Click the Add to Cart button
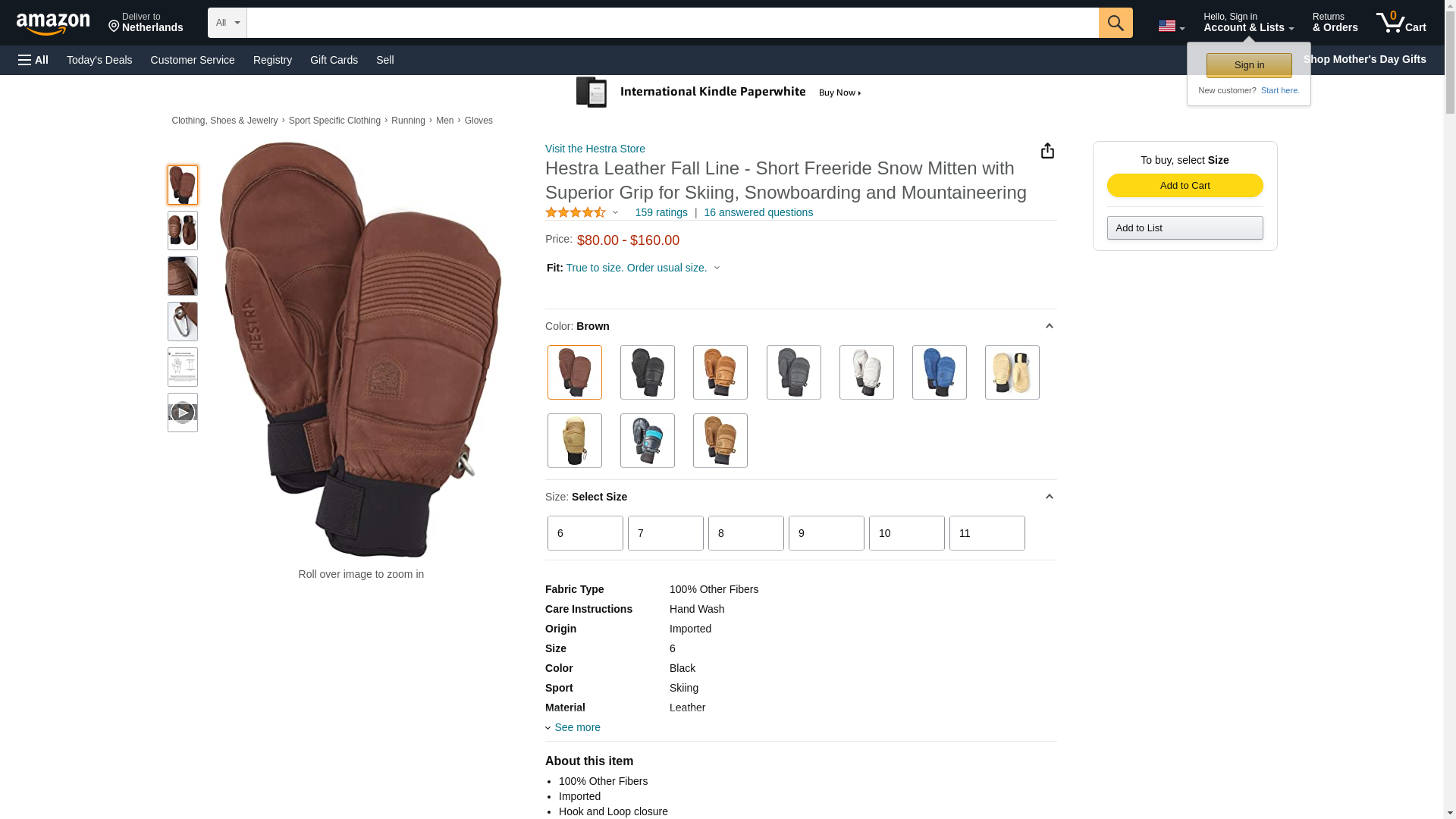This screenshot has width=1456, height=819. pos(1185,186)
